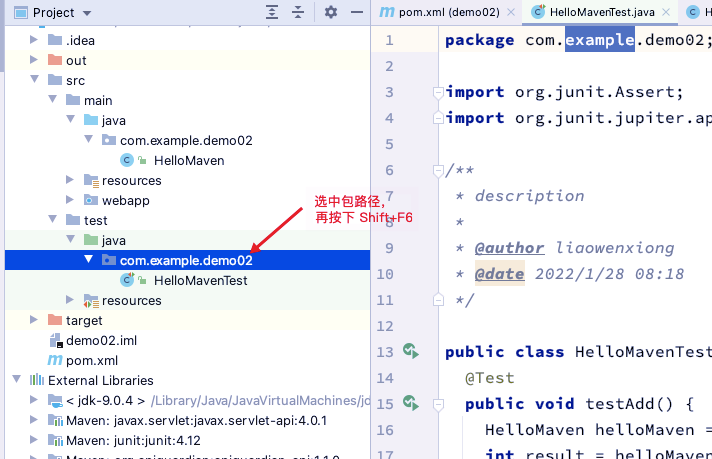Select the jdk-9.0.4 library entry

point(105,400)
